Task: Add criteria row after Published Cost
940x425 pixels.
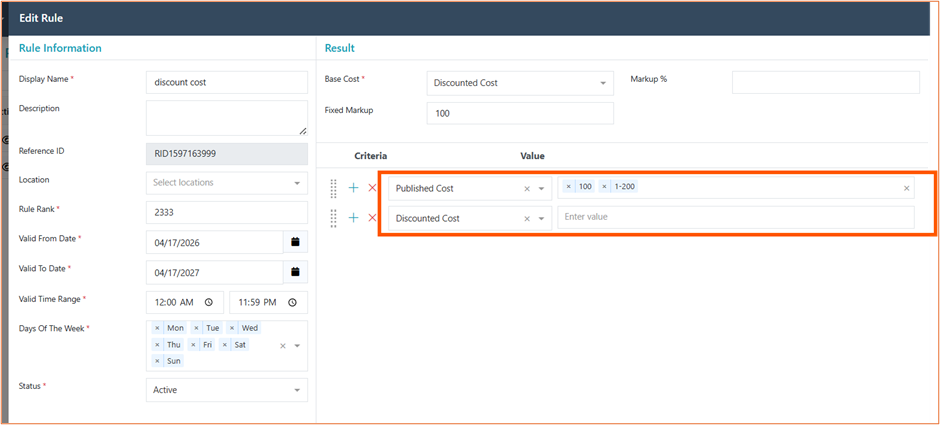Action: pos(354,188)
